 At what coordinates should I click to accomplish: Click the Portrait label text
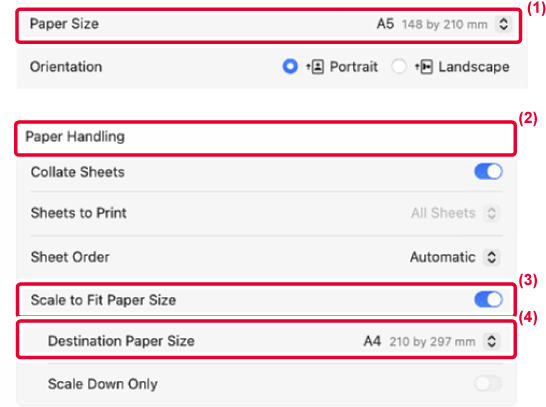[x=353, y=66]
